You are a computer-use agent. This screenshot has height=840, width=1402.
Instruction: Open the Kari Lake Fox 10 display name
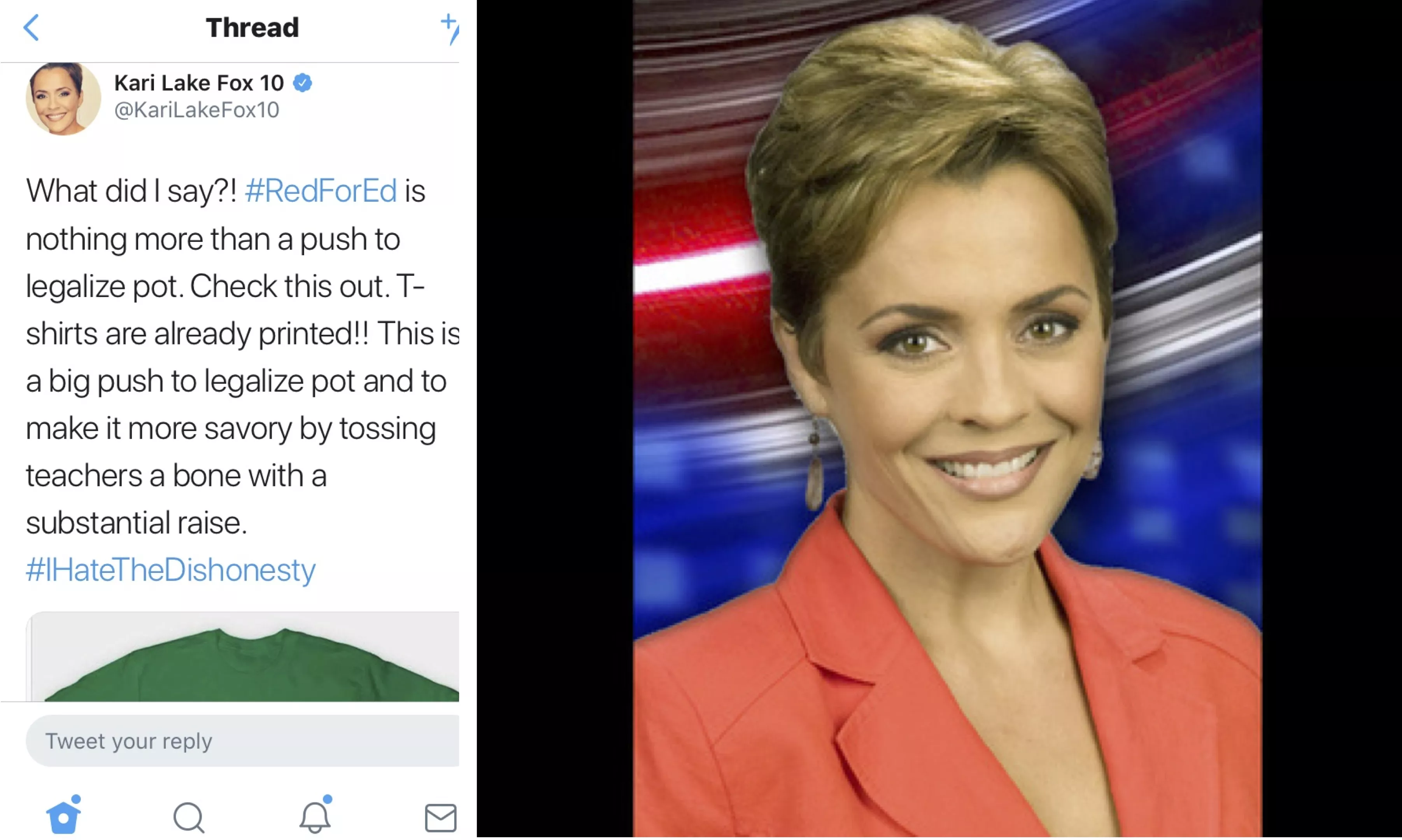coord(199,83)
